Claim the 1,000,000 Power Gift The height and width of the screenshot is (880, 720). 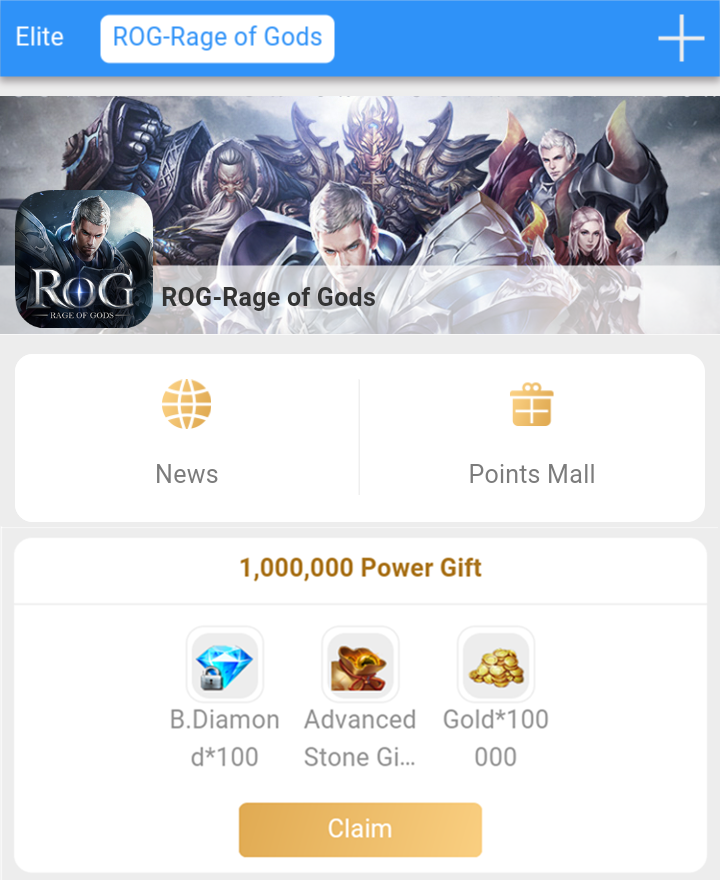pos(360,829)
